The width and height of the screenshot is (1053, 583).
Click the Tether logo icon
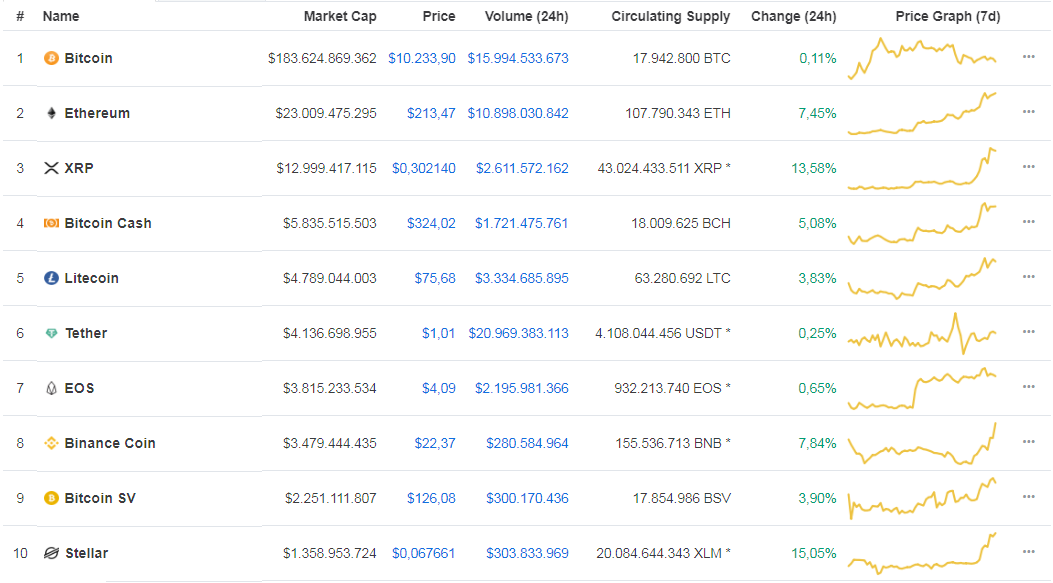(x=51, y=333)
